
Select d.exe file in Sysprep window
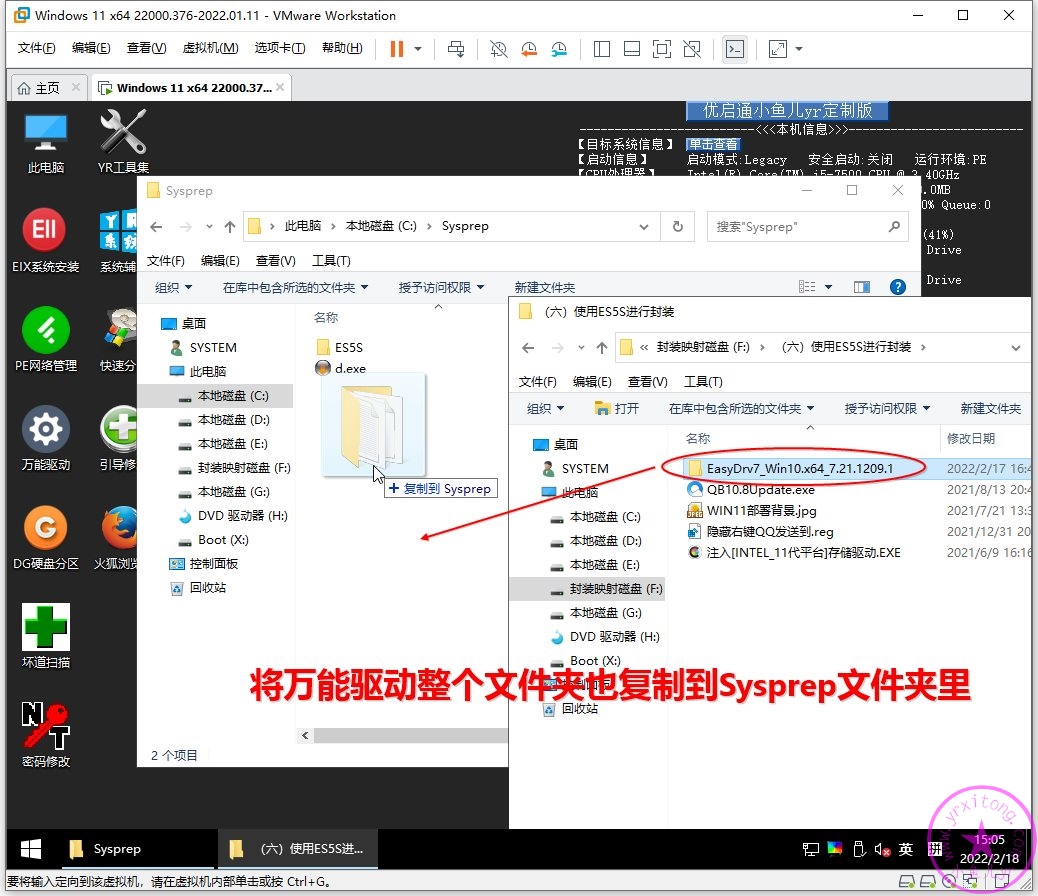click(341, 368)
